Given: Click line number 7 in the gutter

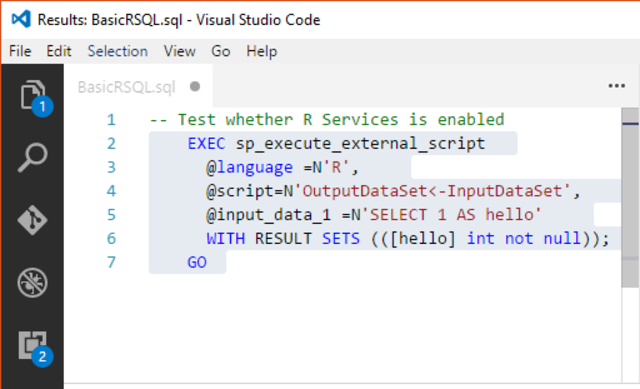Looking at the screenshot, I should click(x=111, y=262).
